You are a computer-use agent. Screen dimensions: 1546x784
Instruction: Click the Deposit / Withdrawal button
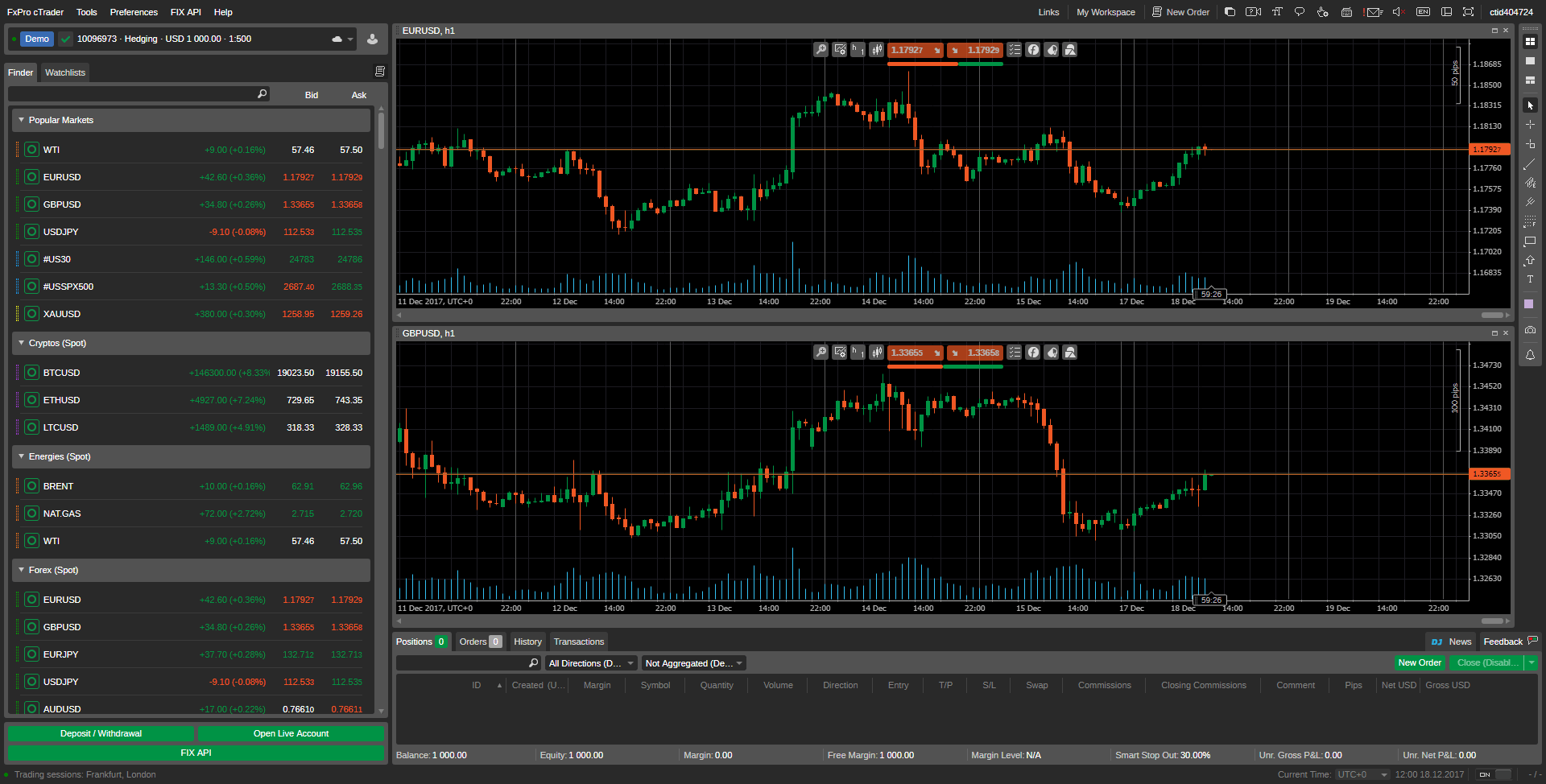pyautogui.click(x=101, y=733)
